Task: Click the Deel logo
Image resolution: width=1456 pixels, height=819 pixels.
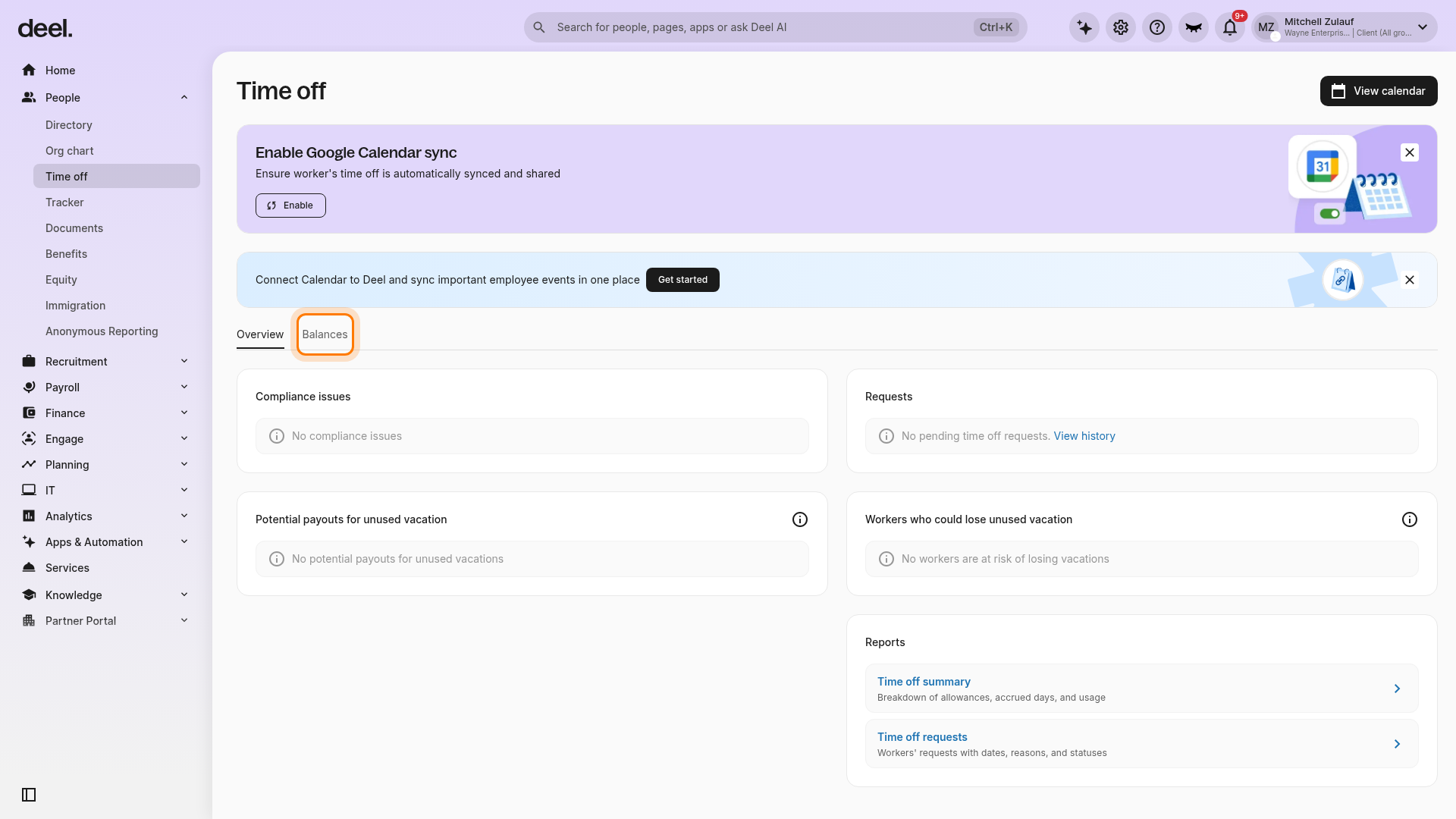Action: [x=45, y=29]
